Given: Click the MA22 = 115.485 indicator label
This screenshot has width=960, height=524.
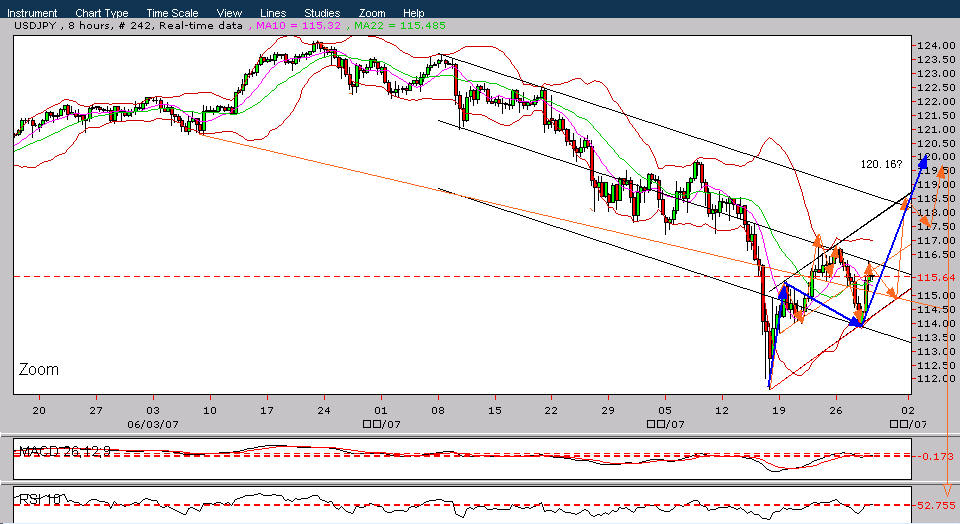Looking at the screenshot, I should click(x=400, y=26).
